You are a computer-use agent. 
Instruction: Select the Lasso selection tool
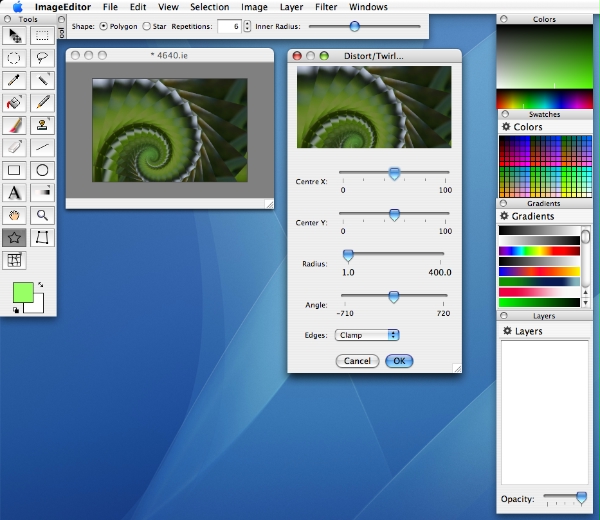coord(43,57)
